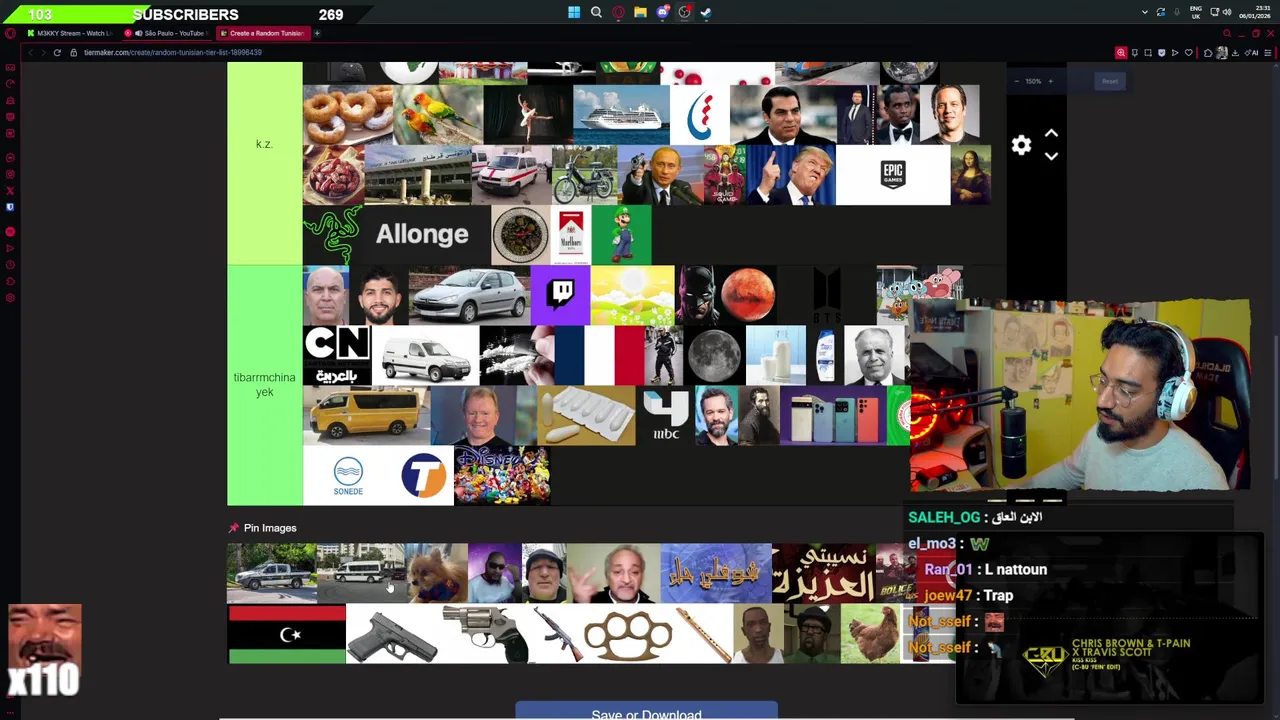Select Create a Random Tunisian tab
The width and height of the screenshot is (1280, 720).
264,33
